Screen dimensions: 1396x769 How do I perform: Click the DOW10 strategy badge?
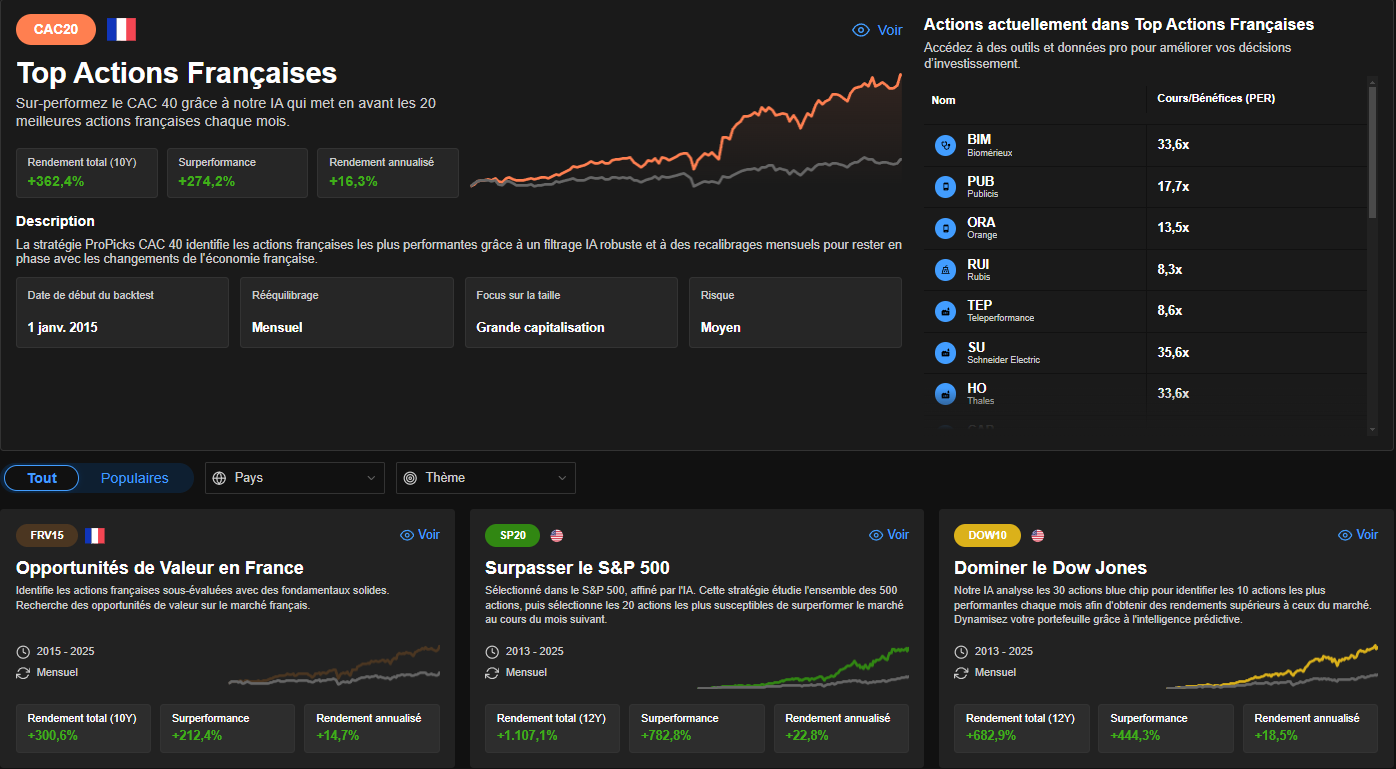tap(987, 535)
